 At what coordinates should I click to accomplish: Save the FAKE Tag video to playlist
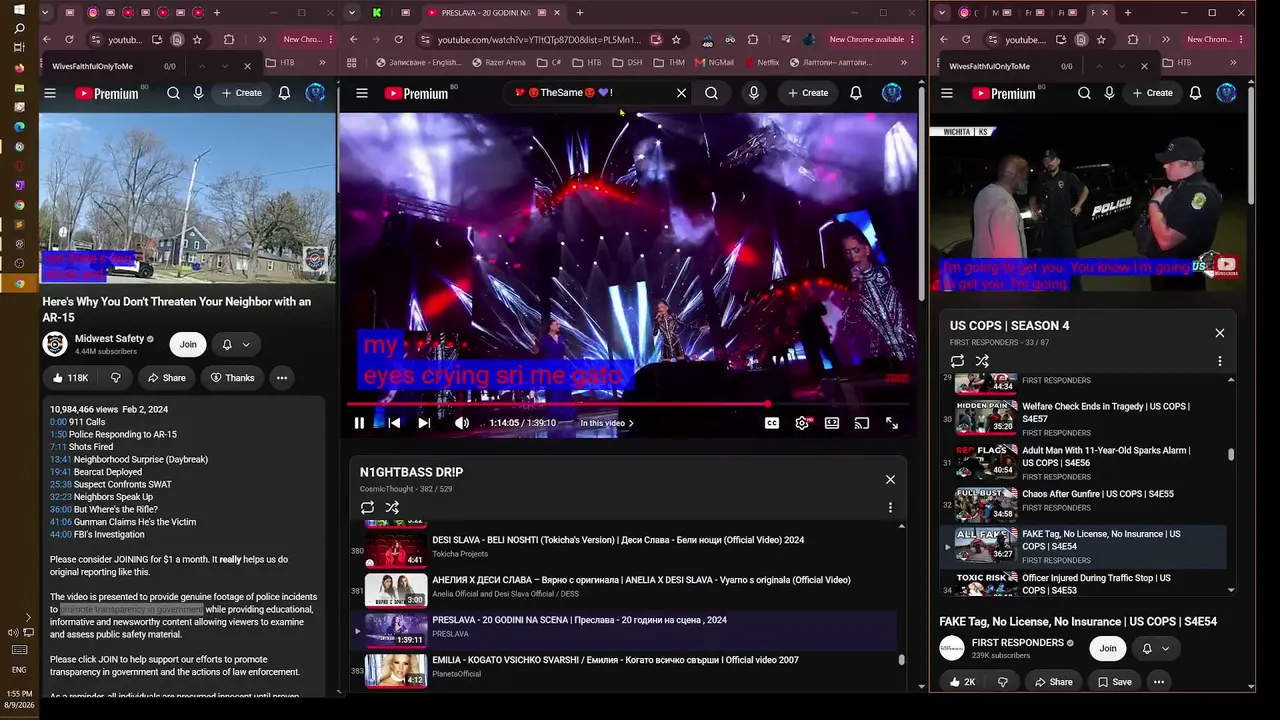click(x=1114, y=682)
